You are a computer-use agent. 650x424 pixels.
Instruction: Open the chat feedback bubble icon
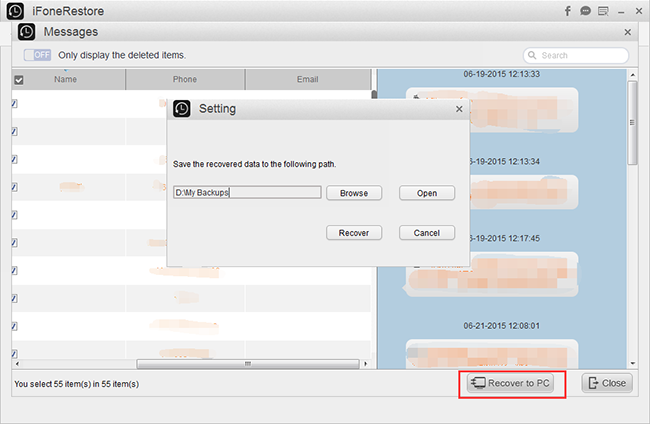(585, 11)
